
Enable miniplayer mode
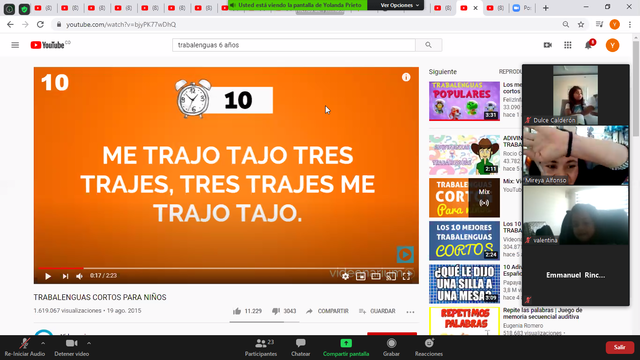pyautogui.click(x=360, y=276)
